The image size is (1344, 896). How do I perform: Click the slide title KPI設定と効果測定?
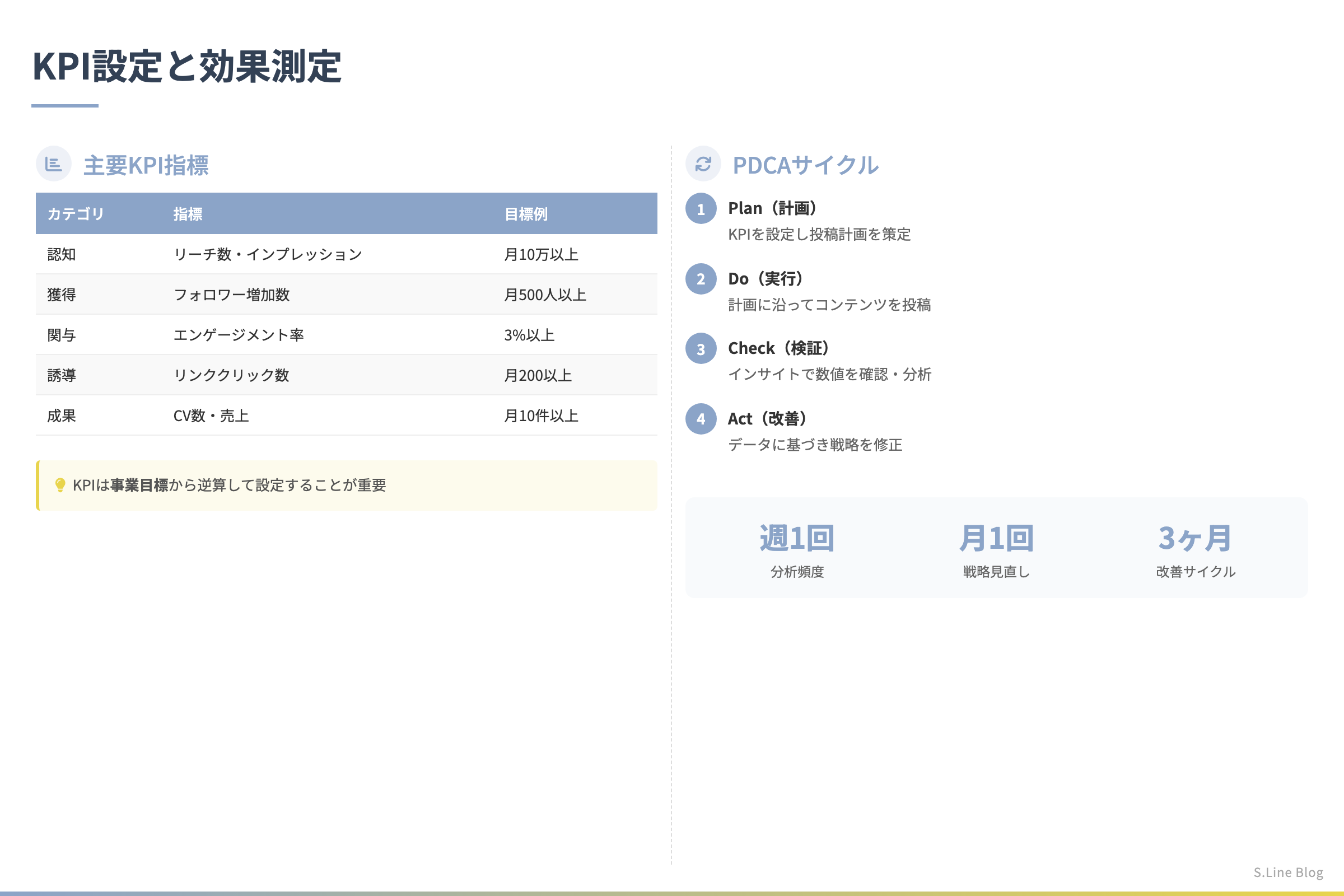pyautogui.click(x=187, y=66)
